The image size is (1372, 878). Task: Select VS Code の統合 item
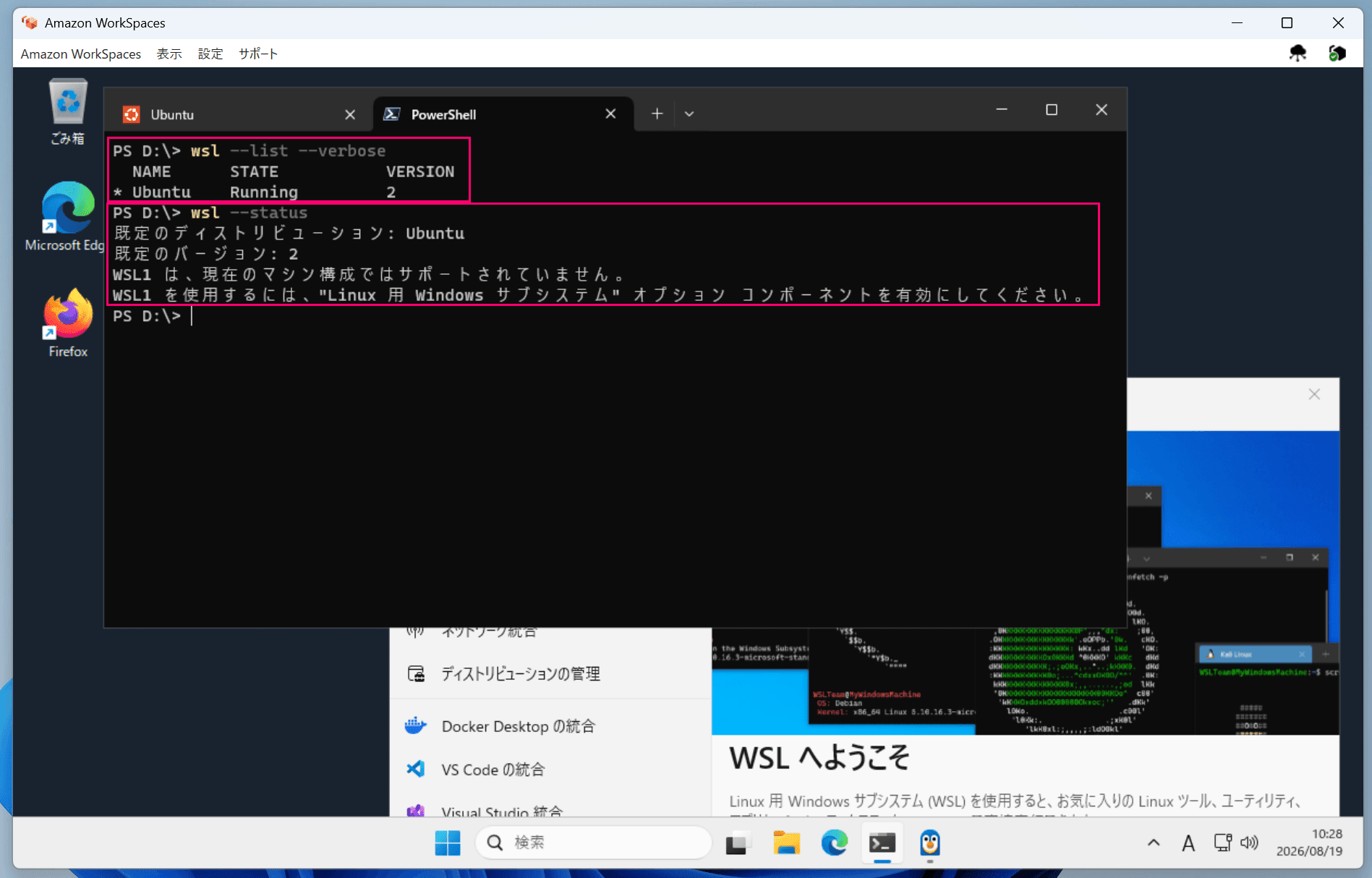tap(550, 770)
